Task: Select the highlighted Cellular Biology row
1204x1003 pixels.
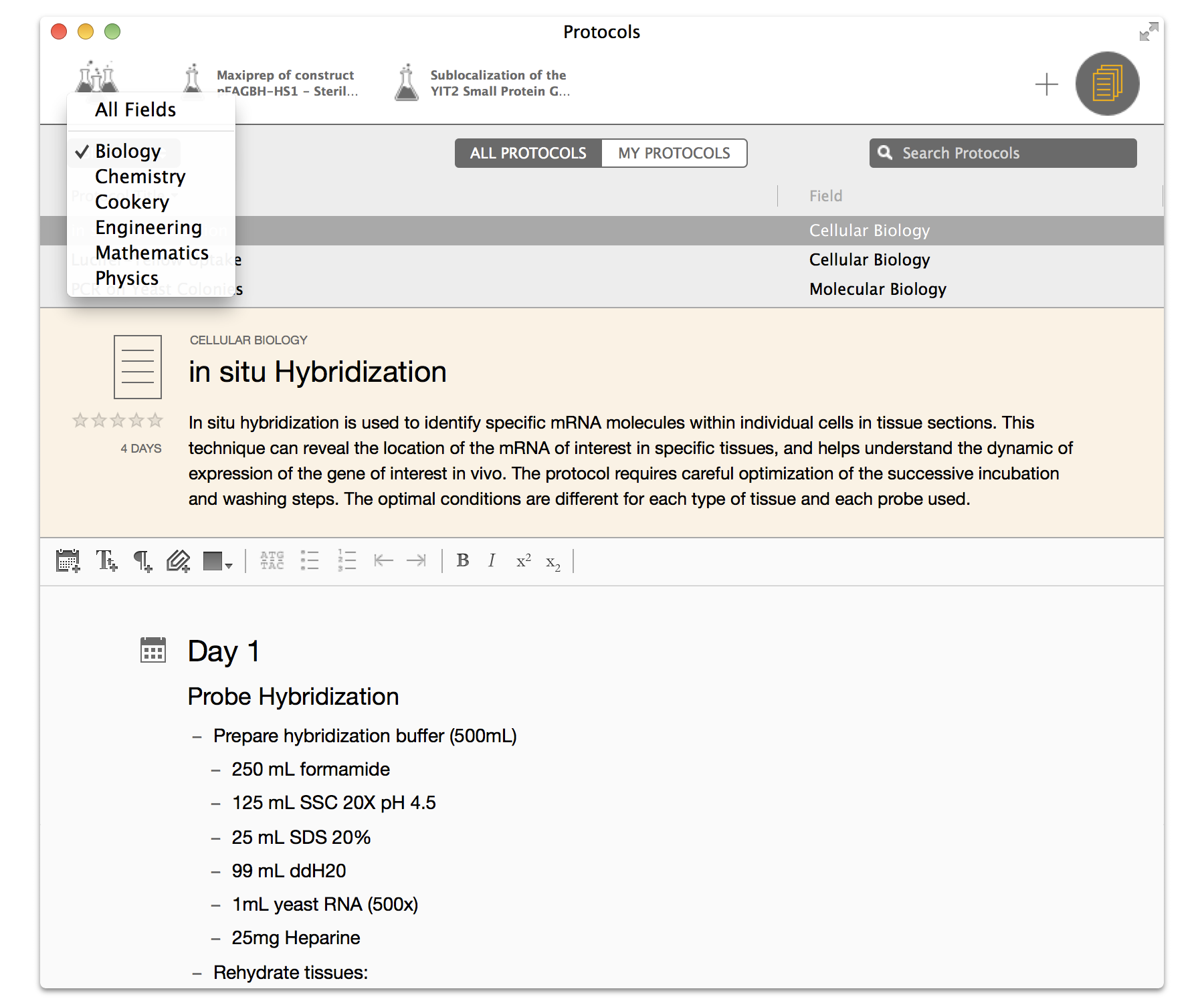Action: pos(601,231)
